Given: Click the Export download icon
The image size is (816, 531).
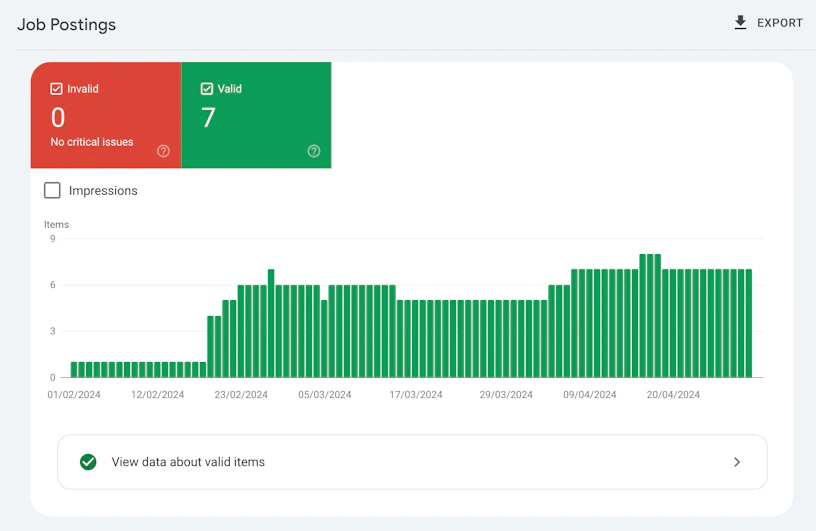Looking at the screenshot, I should [x=740, y=22].
